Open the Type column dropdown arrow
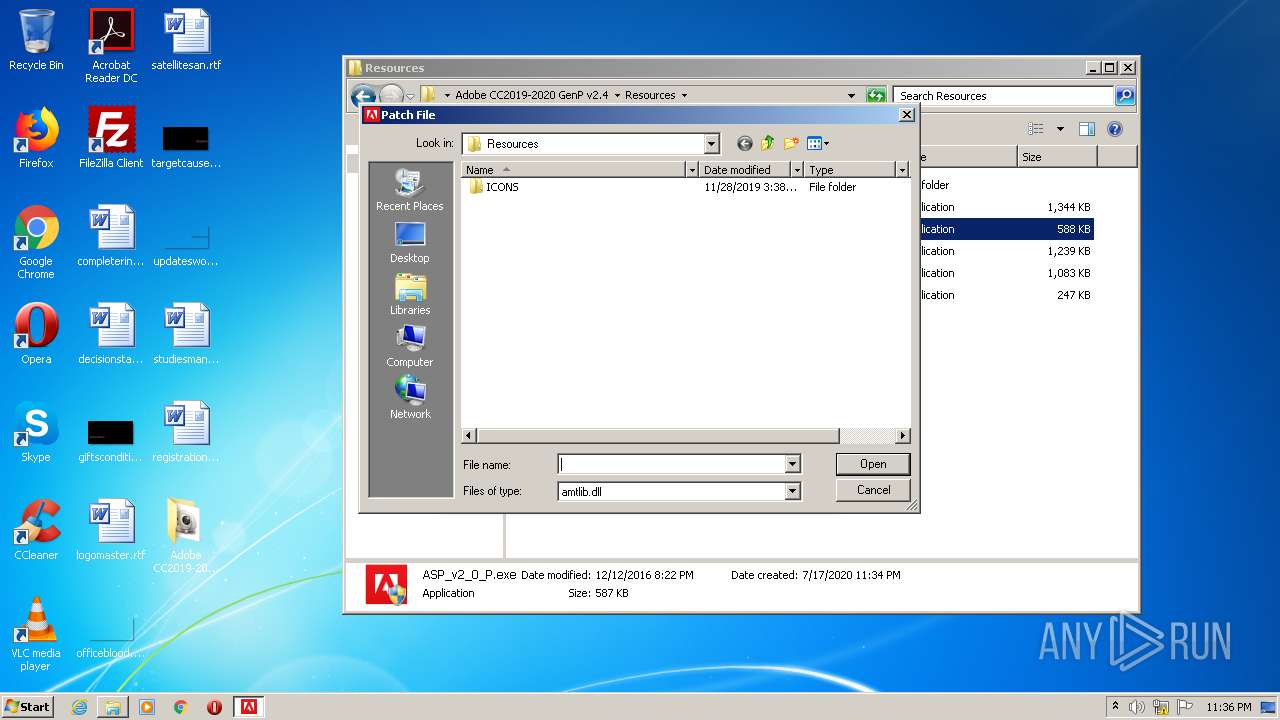This screenshot has width=1280, height=720. click(901, 170)
